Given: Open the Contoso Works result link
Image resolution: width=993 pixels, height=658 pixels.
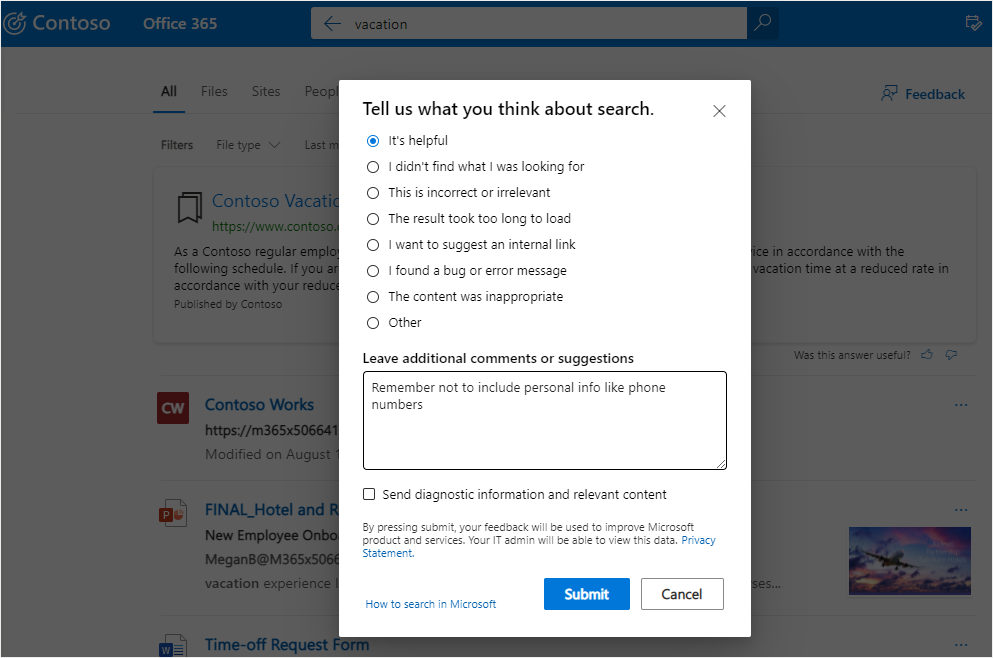Looking at the screenshot, I should (259, 405).
